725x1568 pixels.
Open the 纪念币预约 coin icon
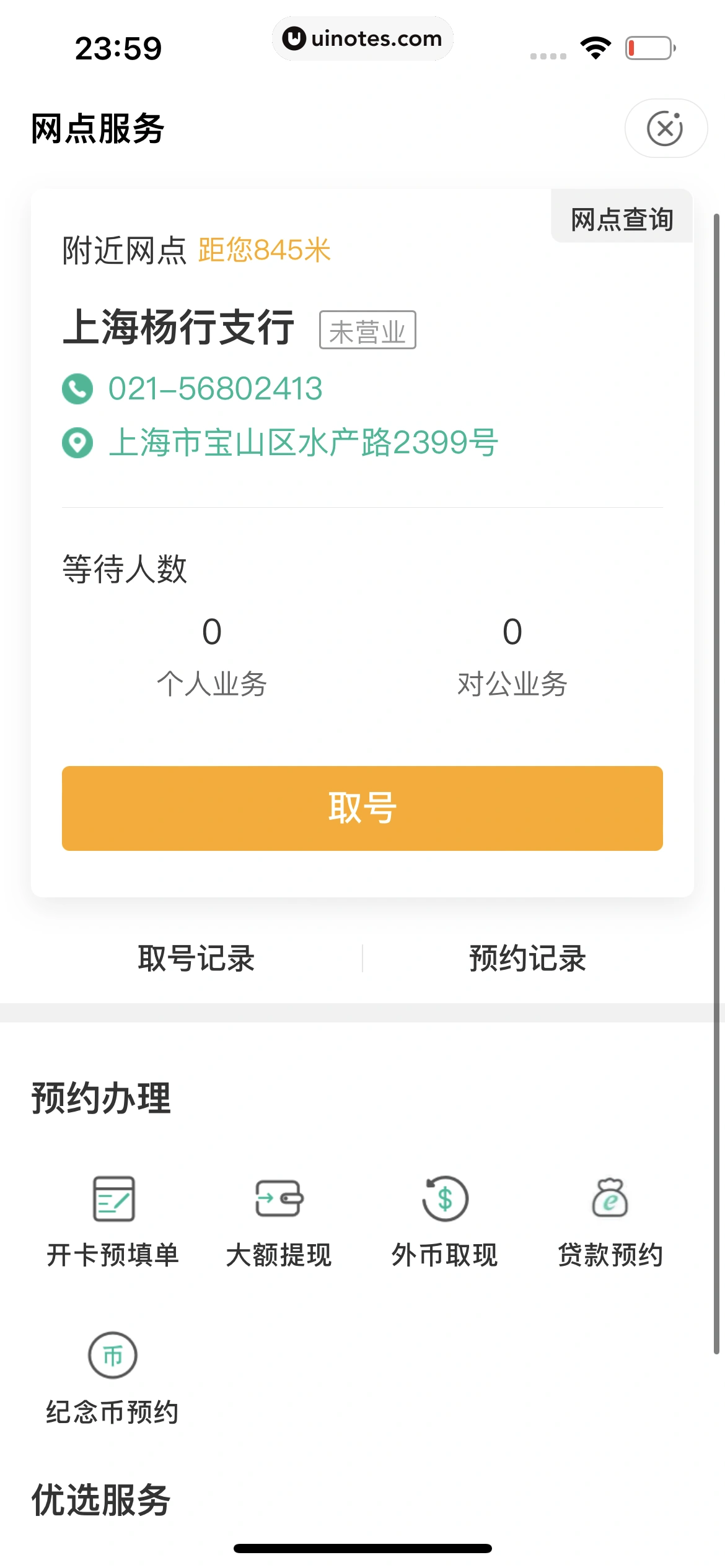113,1355
